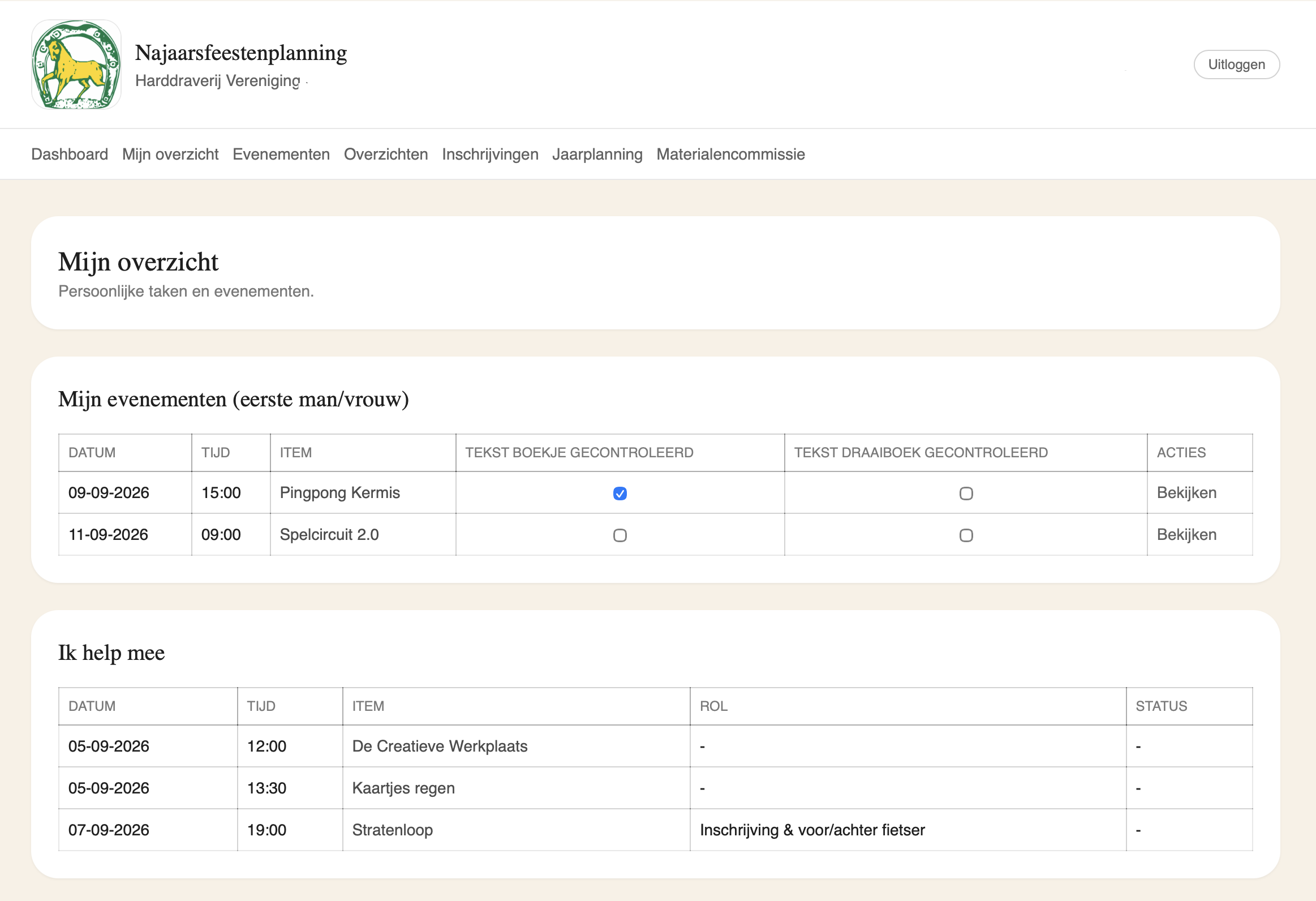Enable Tekst draaiboek gecontroleerd for Pingpong Kermis
This screenshot has width=1316, height=901.
(x=966, y=494)
